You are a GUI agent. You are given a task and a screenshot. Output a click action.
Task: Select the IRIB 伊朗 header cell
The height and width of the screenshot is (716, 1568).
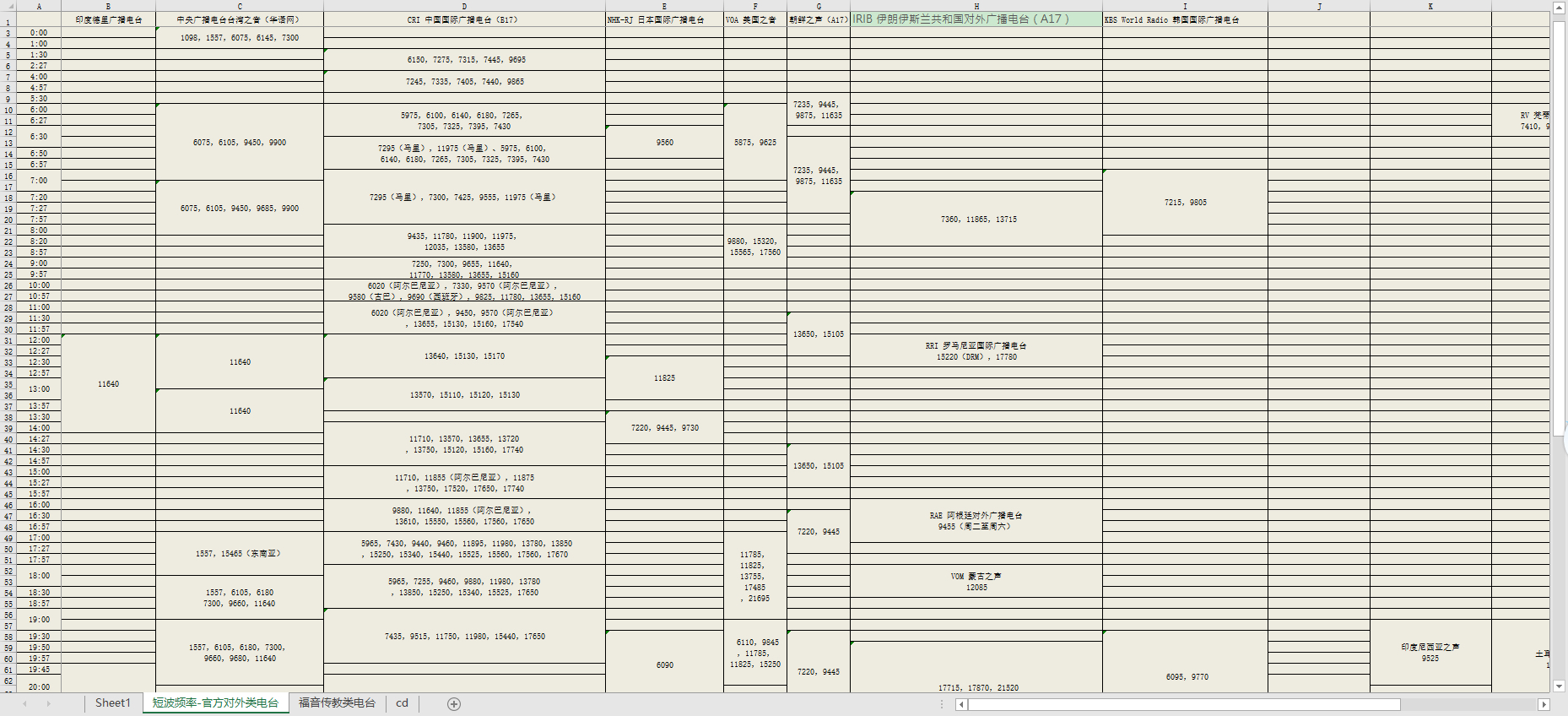(976, 19)
